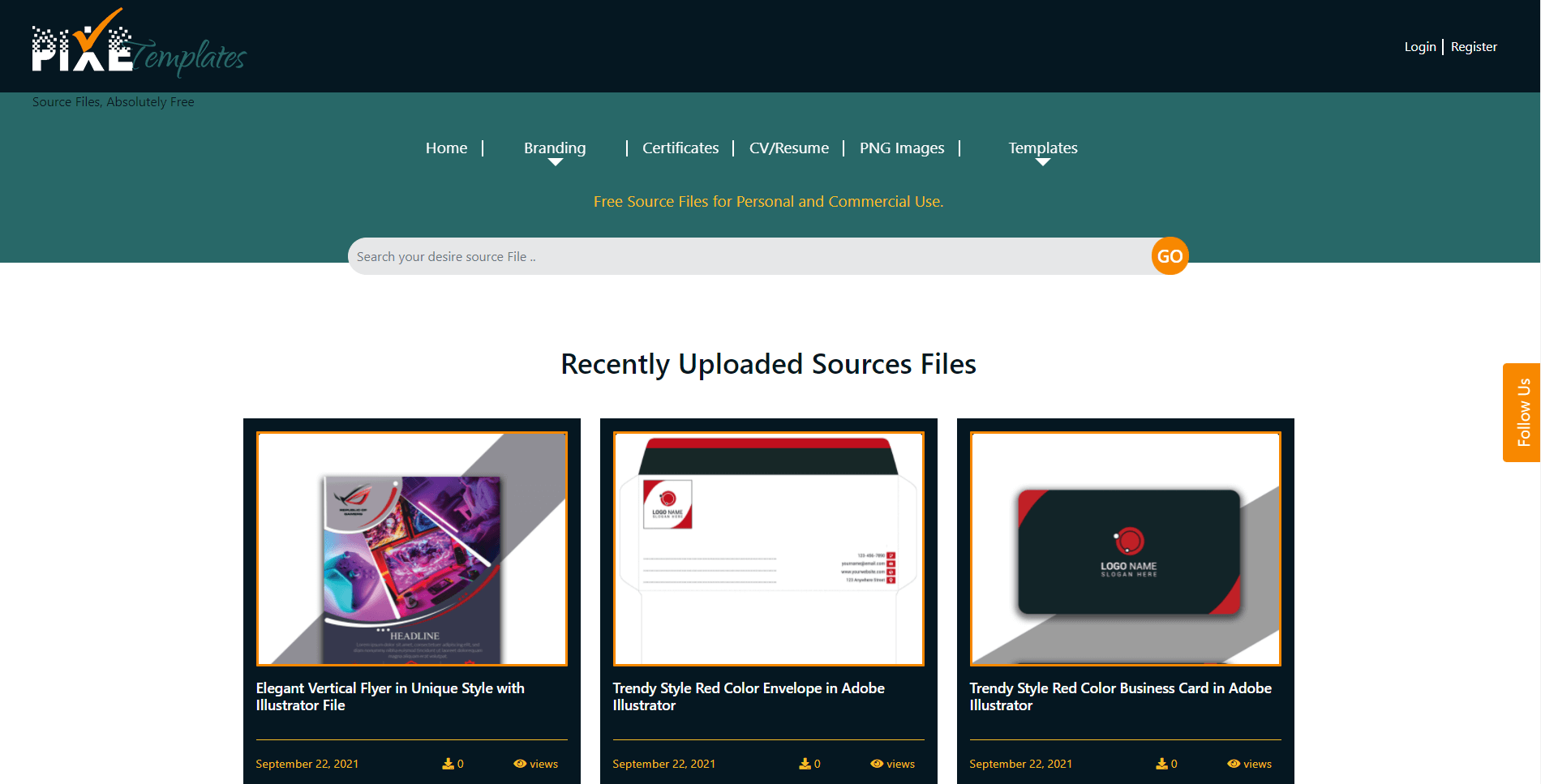Click the download icon under the Elegant Flyer card

[x=447, y=763]
